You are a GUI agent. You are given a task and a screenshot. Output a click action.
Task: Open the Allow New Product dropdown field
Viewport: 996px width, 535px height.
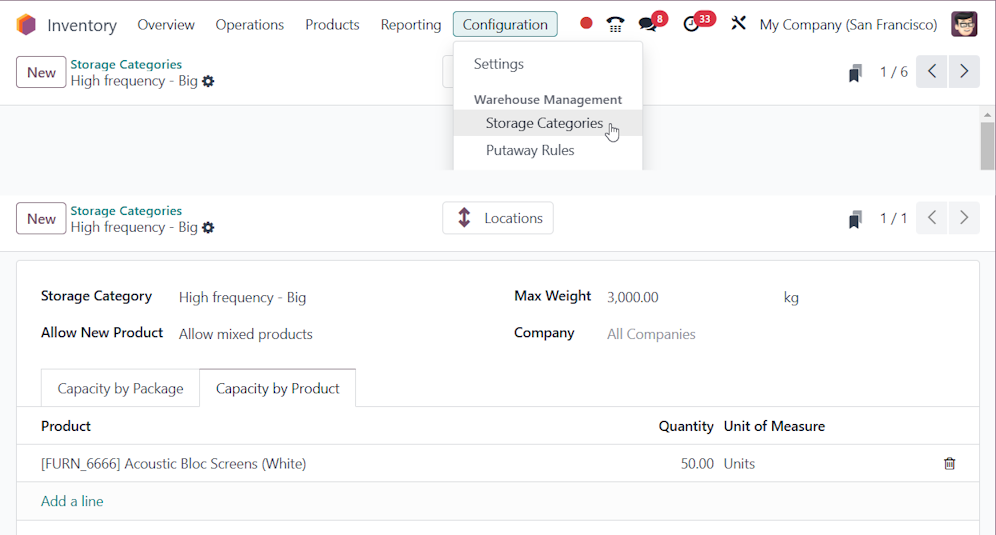point(332,334)
